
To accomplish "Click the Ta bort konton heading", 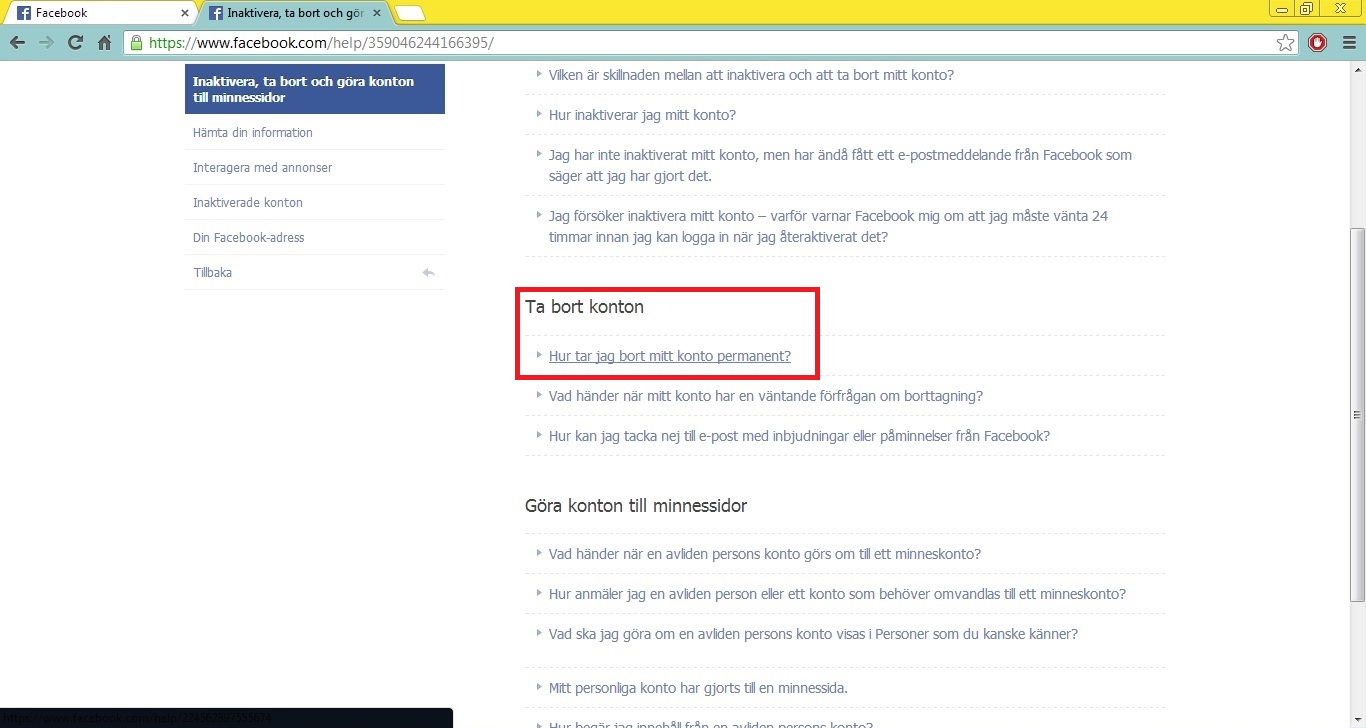I will tap(584, 307).
